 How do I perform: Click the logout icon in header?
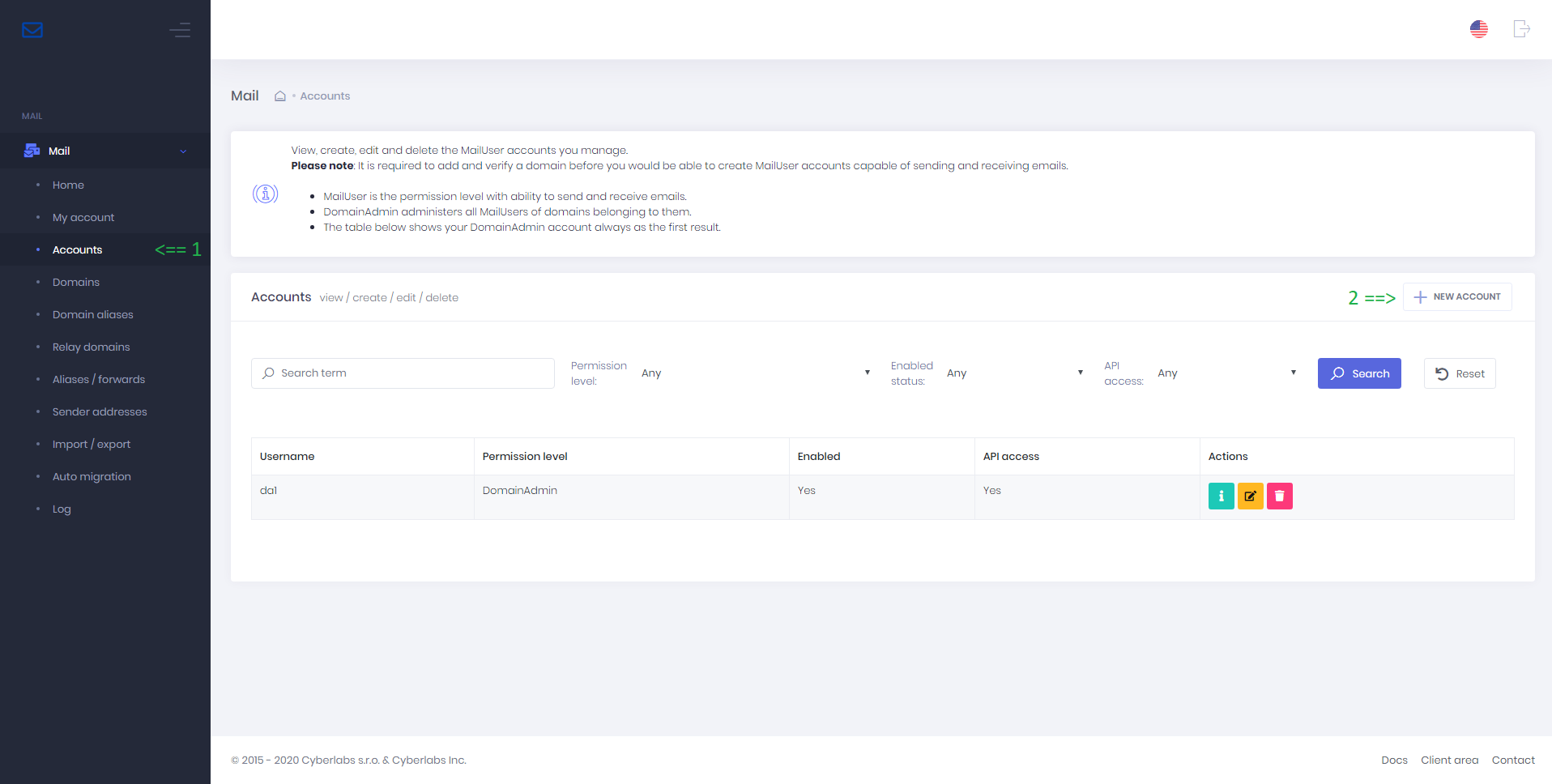pos(1521,29)
